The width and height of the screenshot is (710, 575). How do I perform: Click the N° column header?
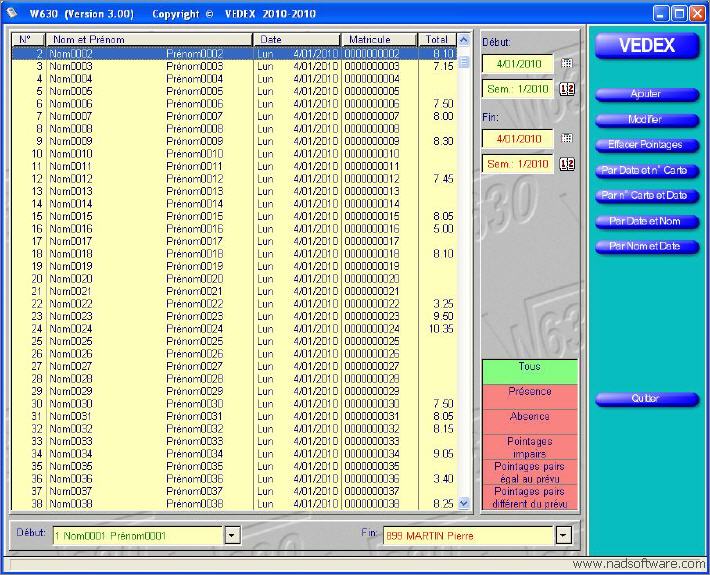tap(28, 39)
